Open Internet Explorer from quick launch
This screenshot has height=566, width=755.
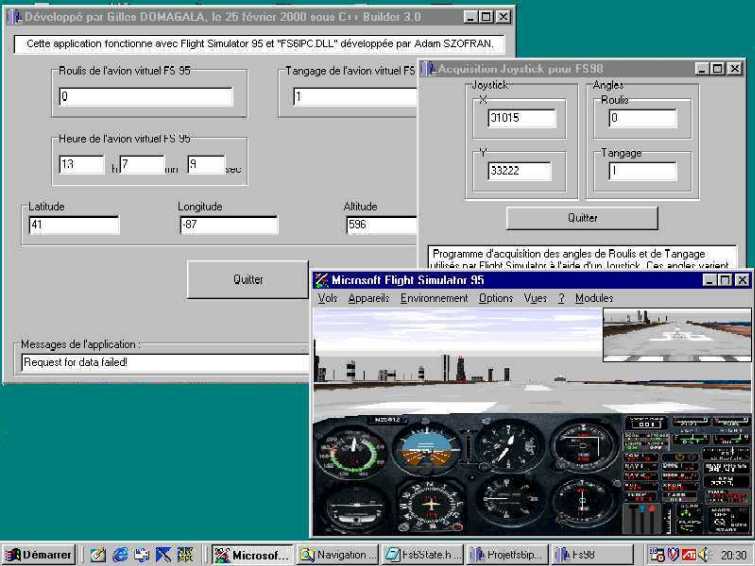pos(120,554)
